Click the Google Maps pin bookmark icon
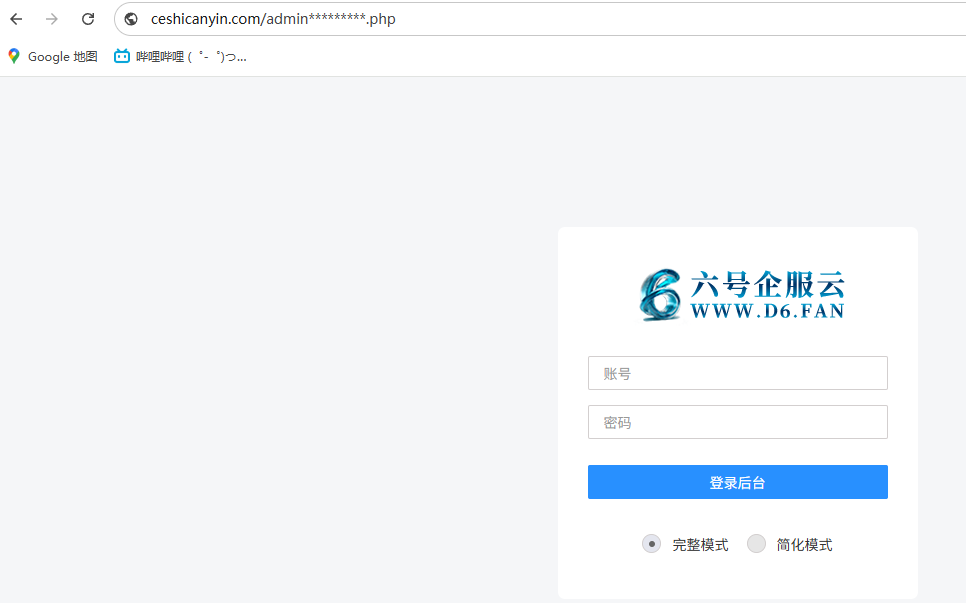The width and height of the screenshot is (966, 603). tap(14, 57)
